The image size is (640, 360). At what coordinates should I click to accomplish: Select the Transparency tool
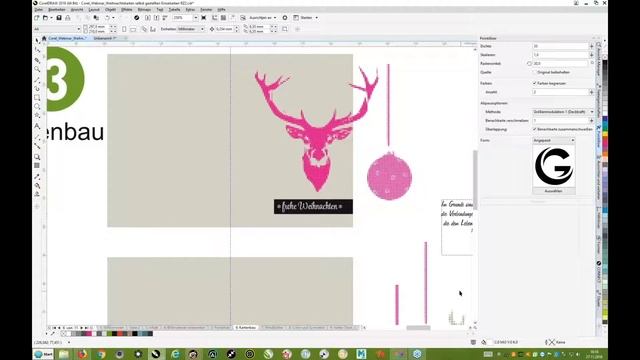point(37,166)
